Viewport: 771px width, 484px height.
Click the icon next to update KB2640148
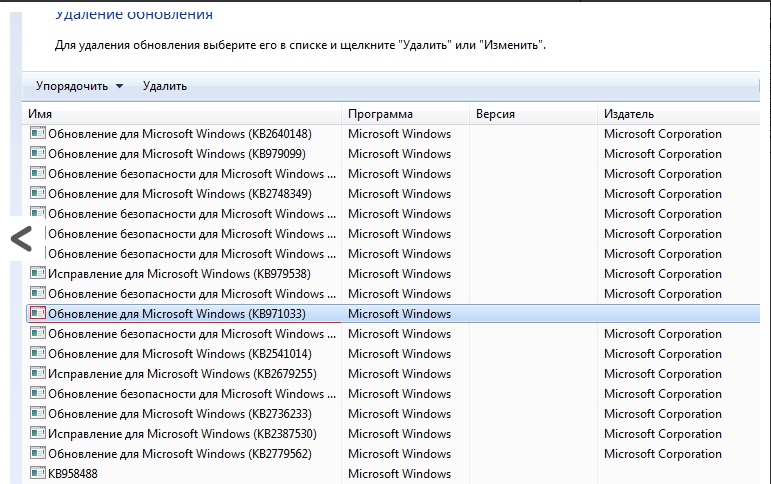pos(38,134)
